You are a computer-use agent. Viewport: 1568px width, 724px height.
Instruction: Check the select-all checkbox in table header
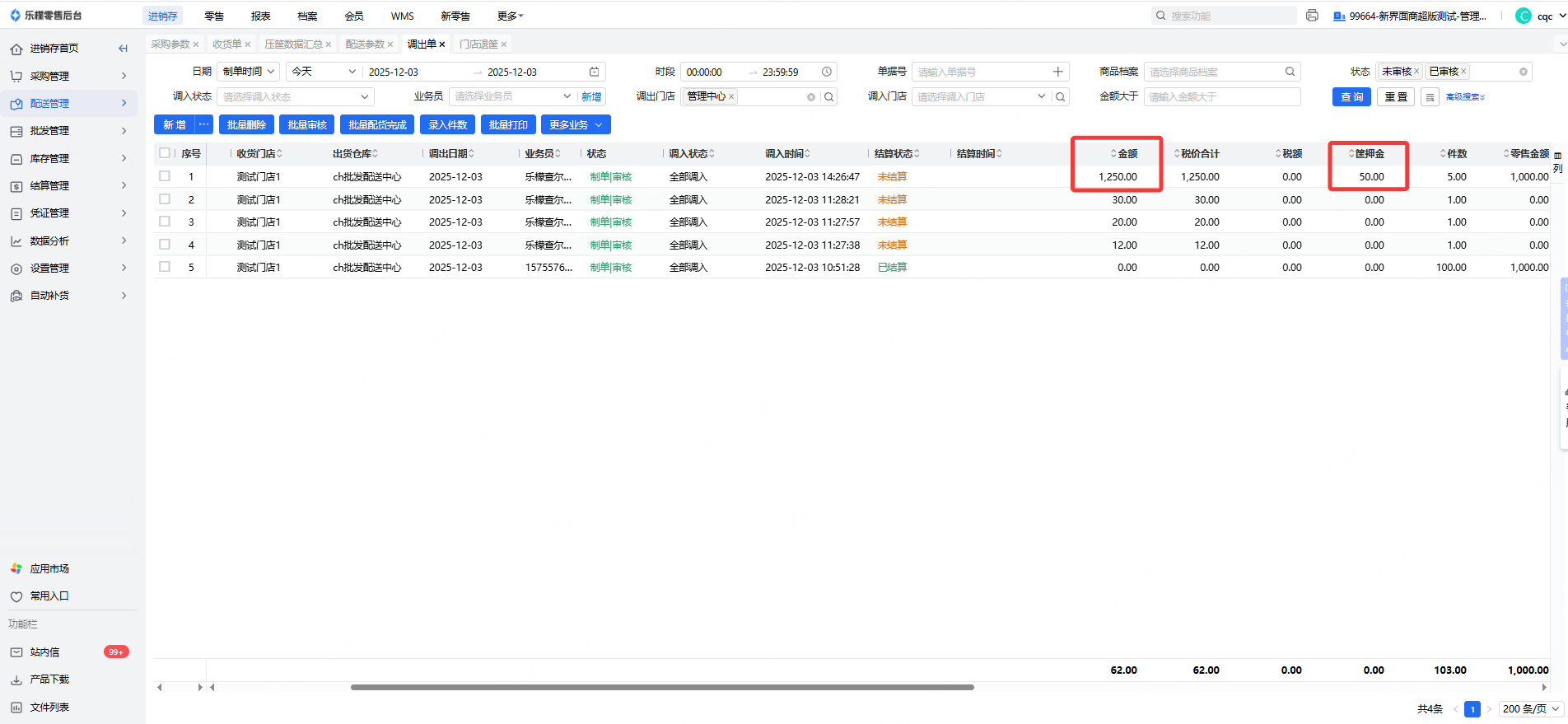click(165, 153)
